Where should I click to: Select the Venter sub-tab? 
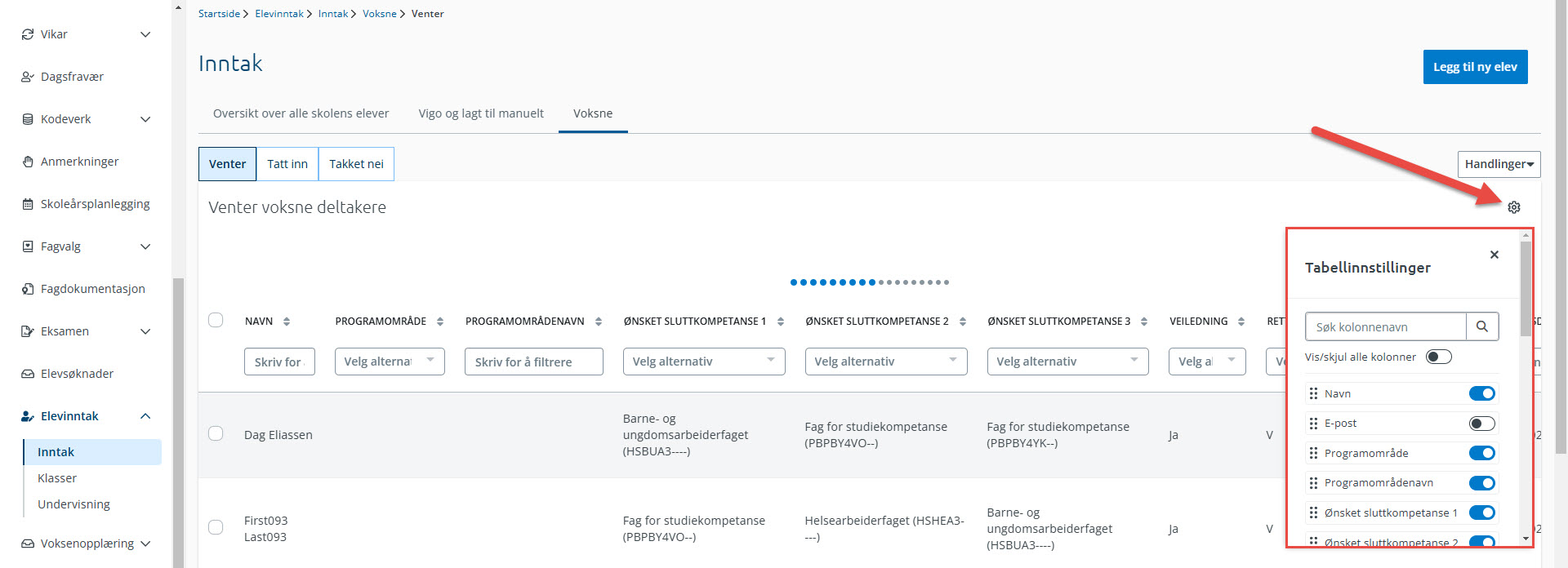(x=227, y=164)
